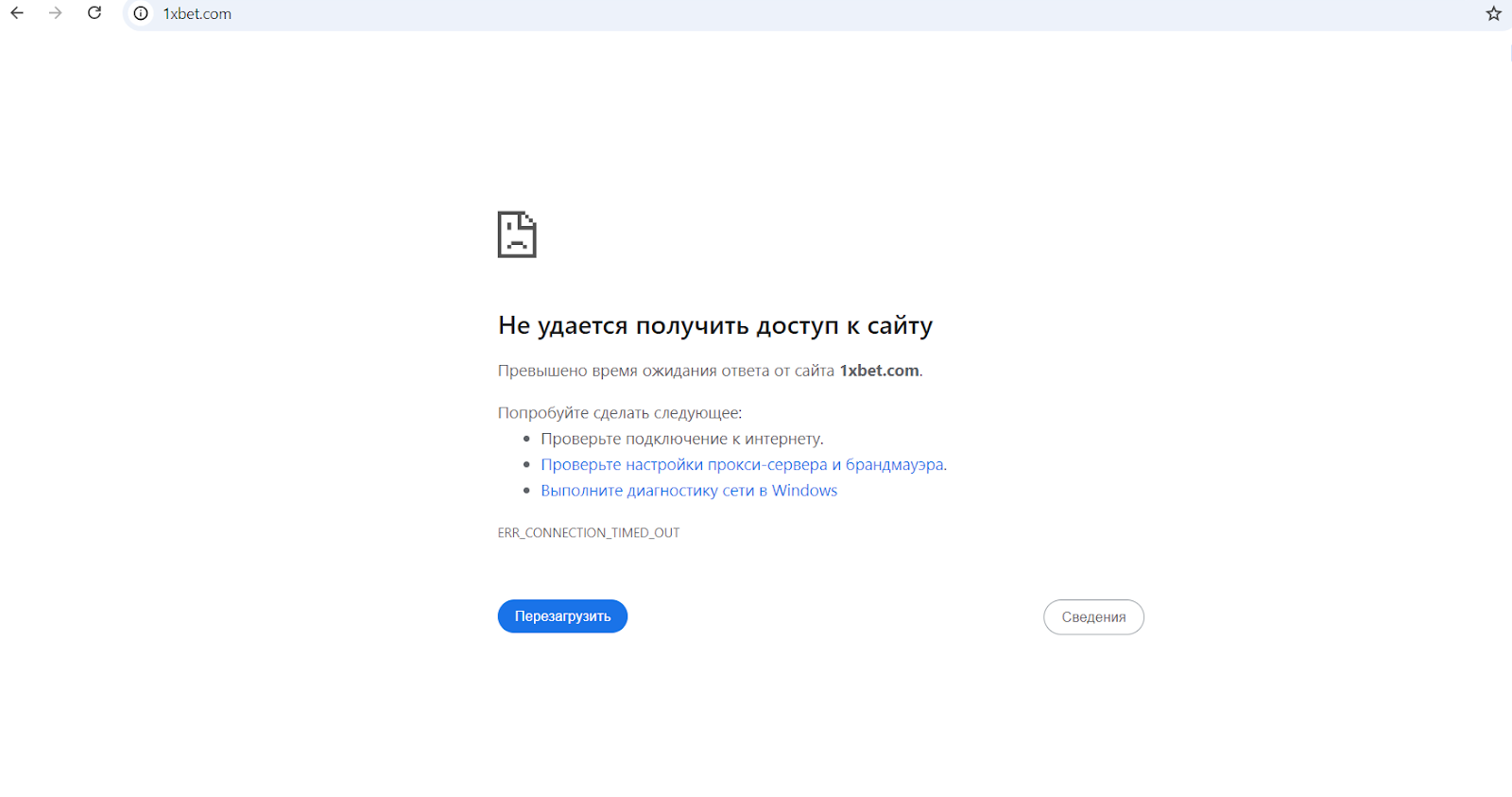Image resolution: width=1512 pixels, height=797 pixels.
Task: Open site information icon beside 1xbet.com
Action: click(x=141, y=13)
